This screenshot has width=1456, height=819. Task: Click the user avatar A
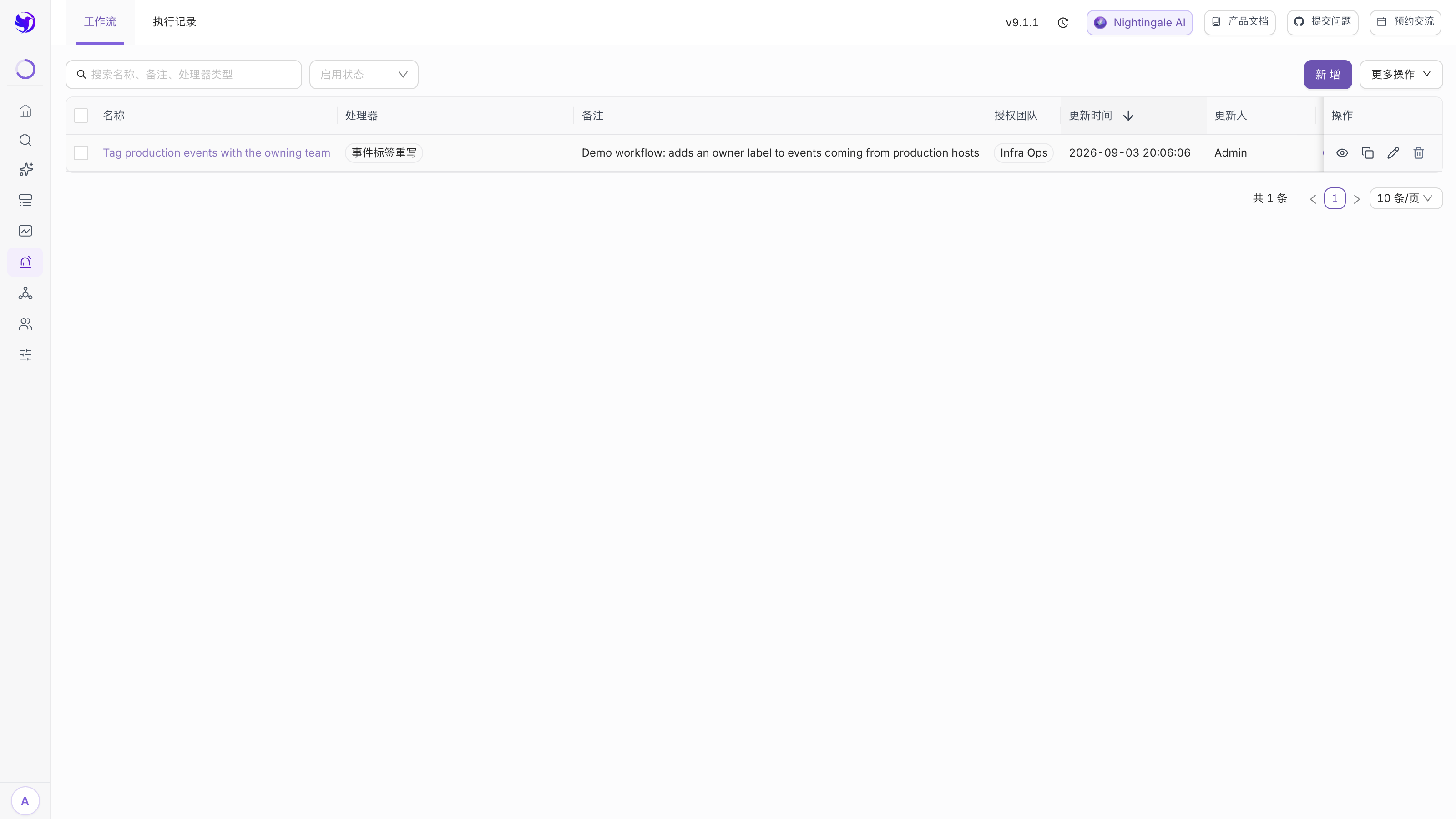pos(25,801)
